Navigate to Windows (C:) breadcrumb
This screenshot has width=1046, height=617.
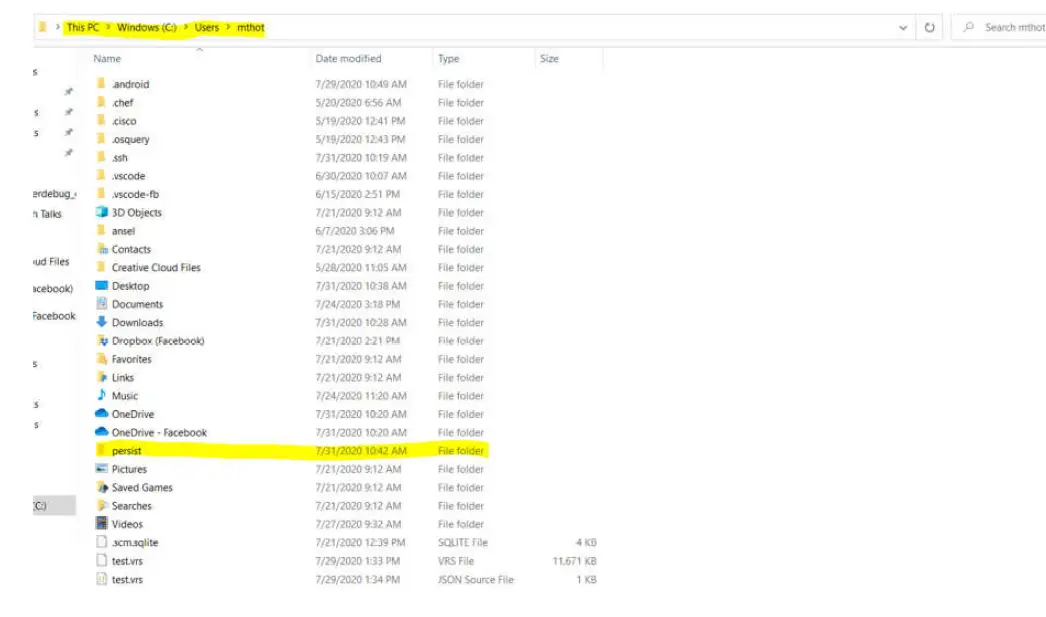[147, 27]
